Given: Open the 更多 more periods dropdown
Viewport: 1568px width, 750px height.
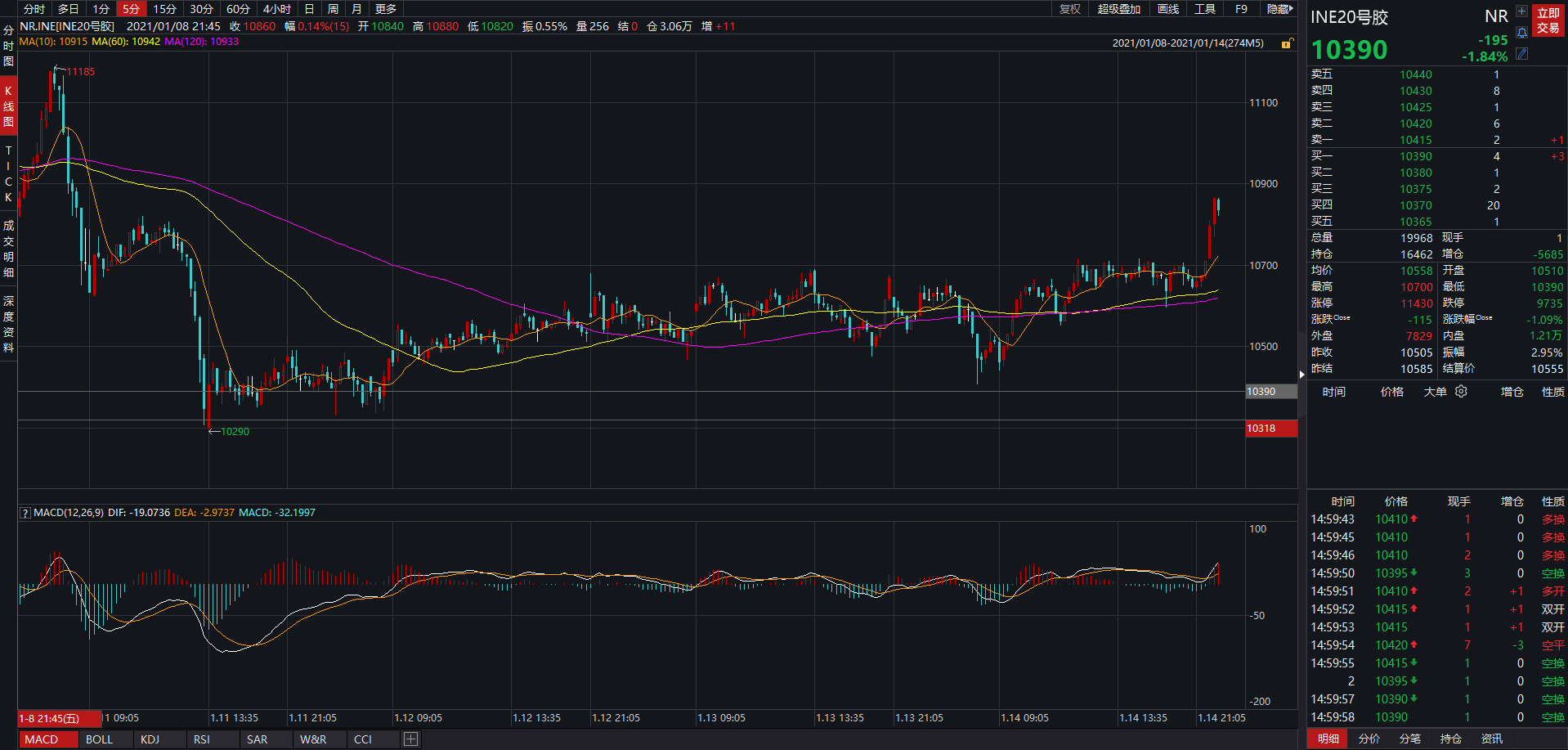Looking at the screenshot, I should click(386, 9).
